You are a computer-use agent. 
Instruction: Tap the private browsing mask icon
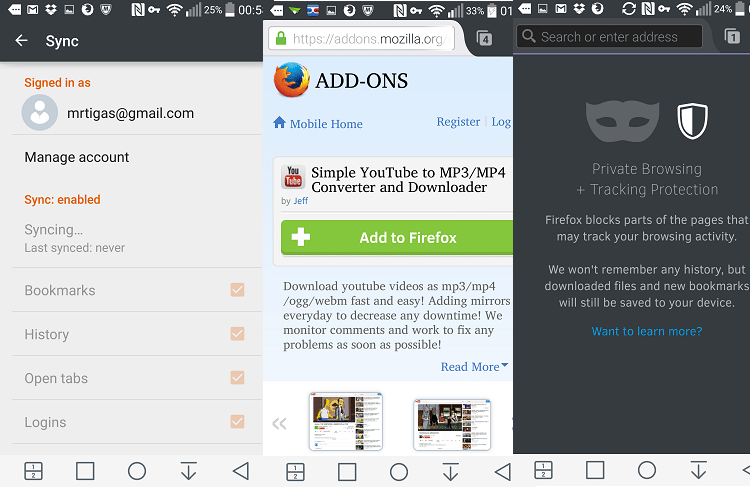click(x=622, y=121)
